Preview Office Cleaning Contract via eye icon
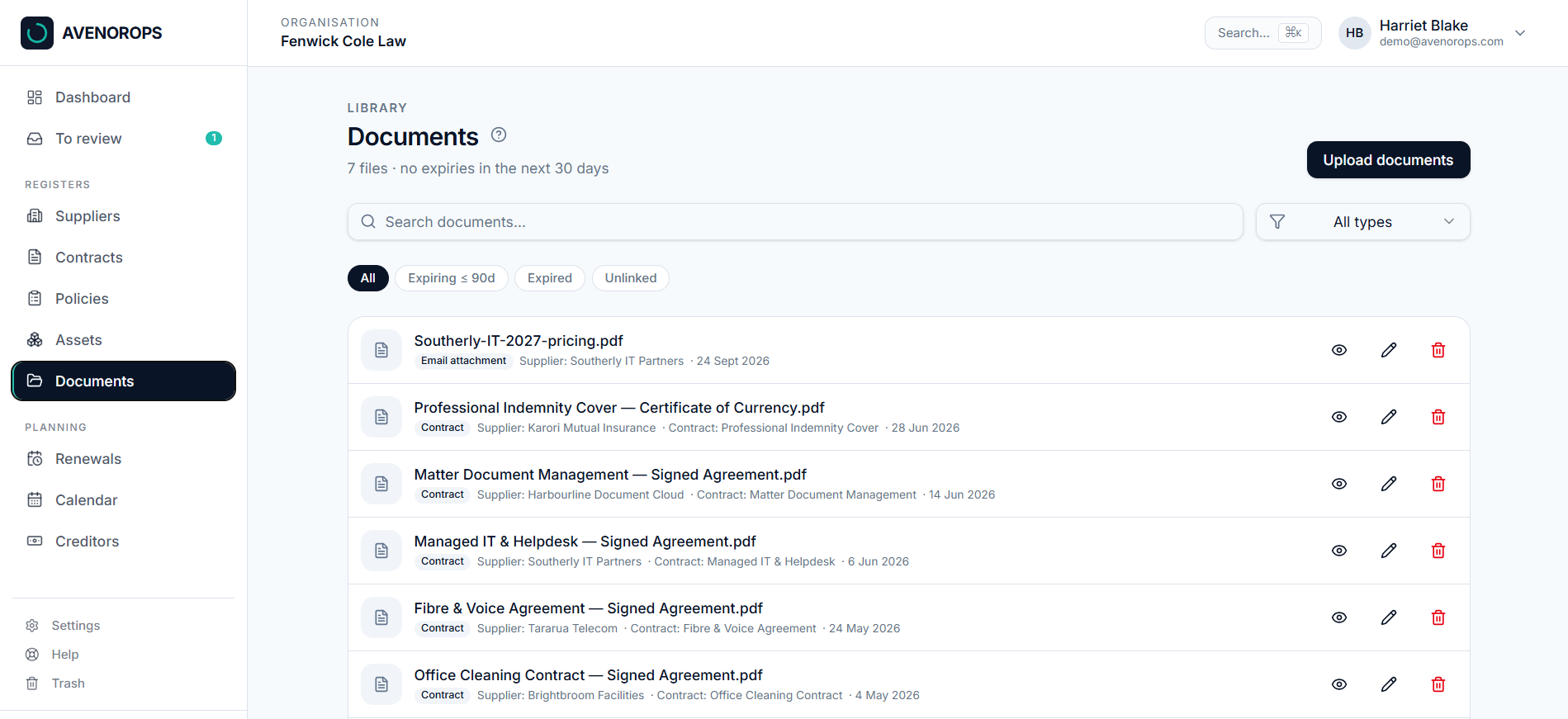1568x719 pixels. point(1339,684)
